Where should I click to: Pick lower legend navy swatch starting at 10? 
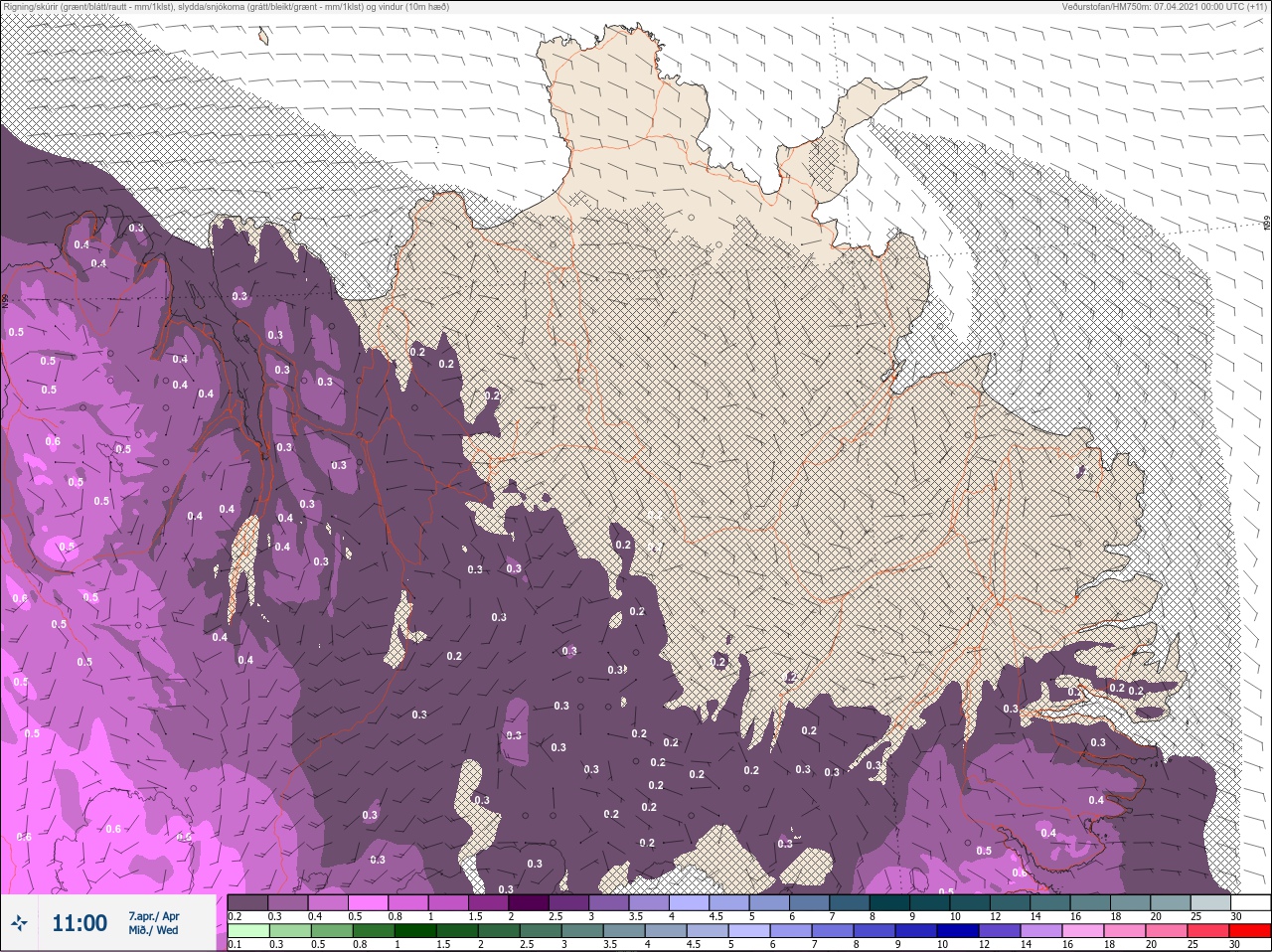coord(958,931)
